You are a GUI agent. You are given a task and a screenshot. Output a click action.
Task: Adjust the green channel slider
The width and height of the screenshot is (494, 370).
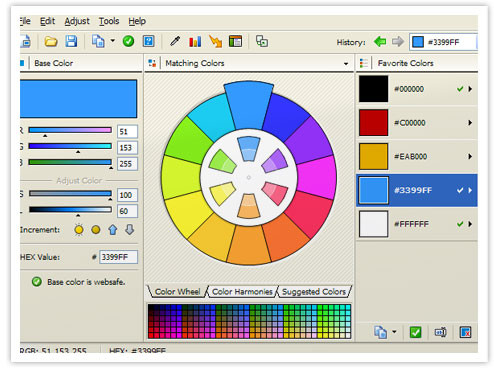(x=70, y=146)
